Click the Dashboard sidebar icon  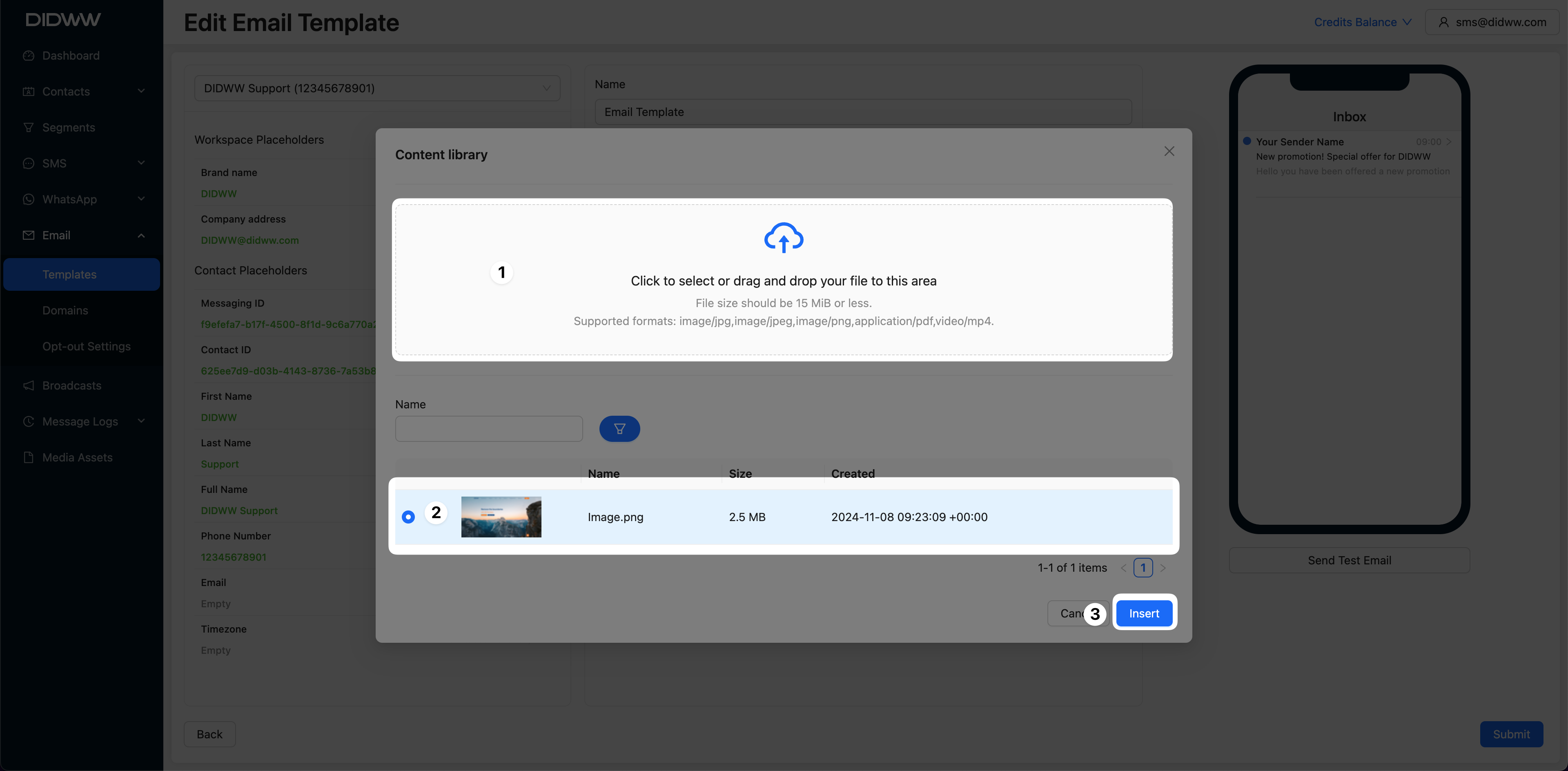[x=29, y=56]
